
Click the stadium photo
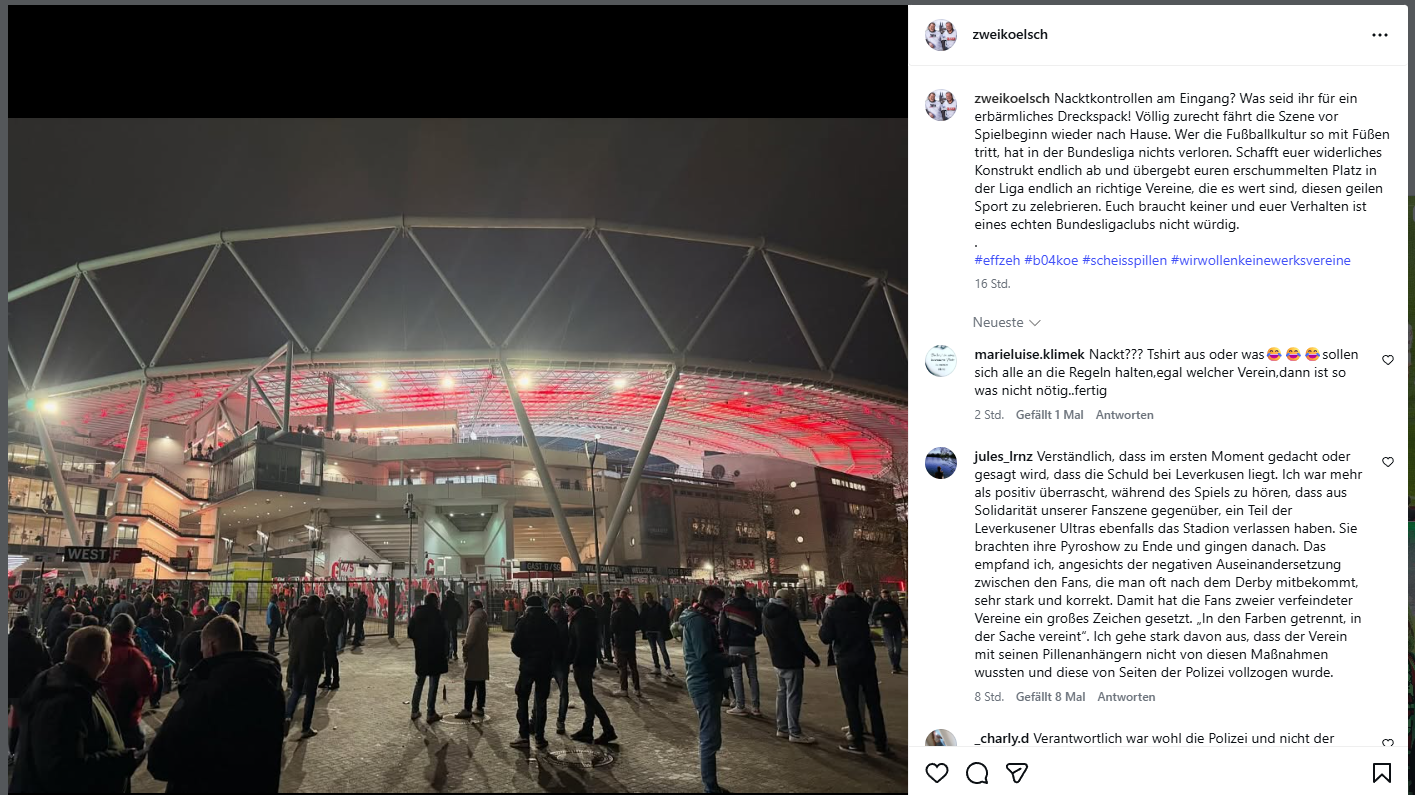click(x=458, y=455)
